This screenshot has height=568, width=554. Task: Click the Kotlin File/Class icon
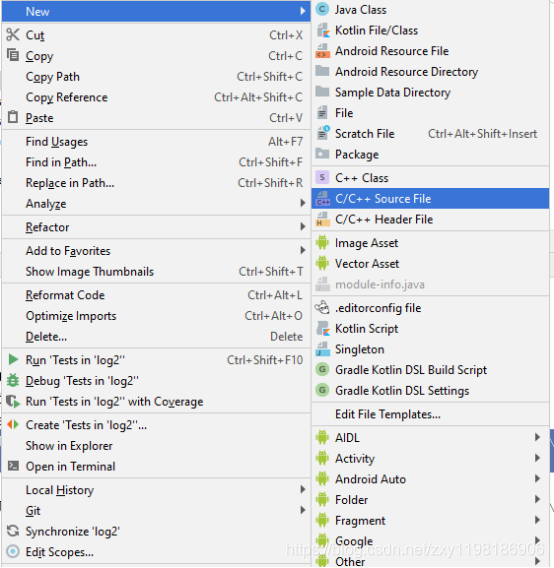point(322,30)
